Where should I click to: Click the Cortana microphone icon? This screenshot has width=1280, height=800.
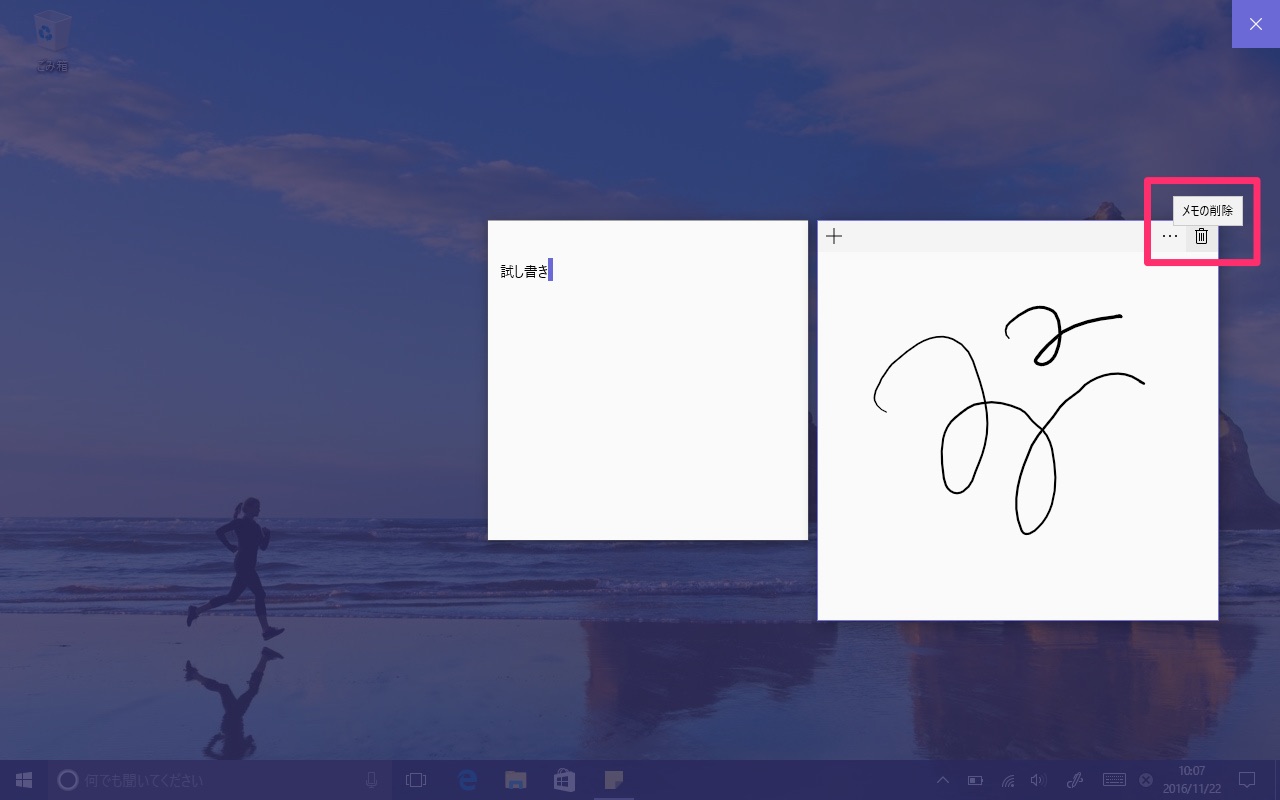372,780
